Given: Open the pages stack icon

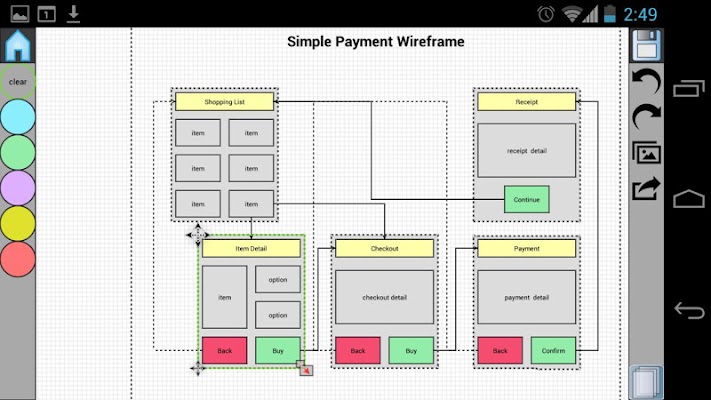Looking at the screenshot, I should (x=646, y=382).
